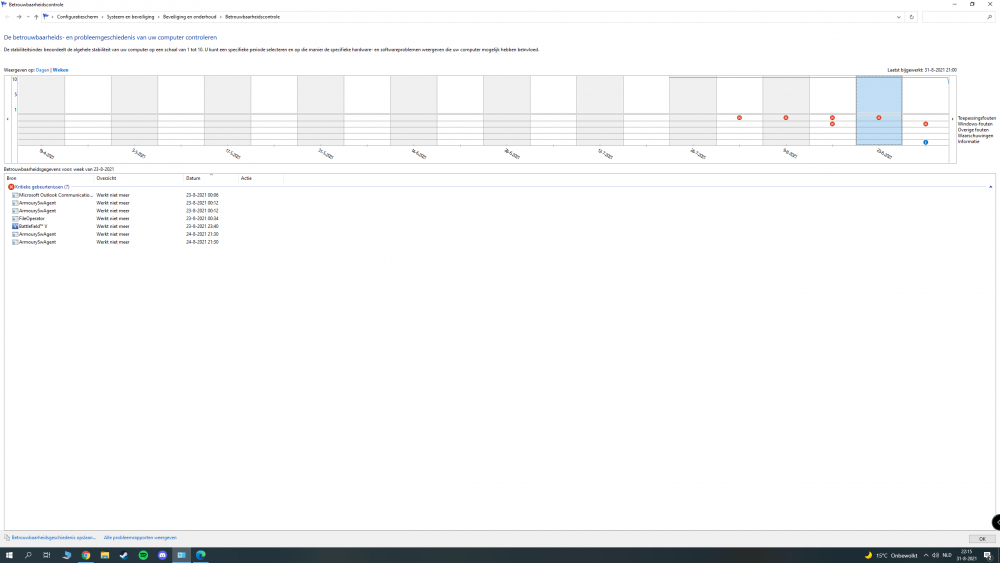The height and width of the screenshot is (563, 1000).
Task: Open Microsoft Edge from taskbar
Action: click(200, 555)
